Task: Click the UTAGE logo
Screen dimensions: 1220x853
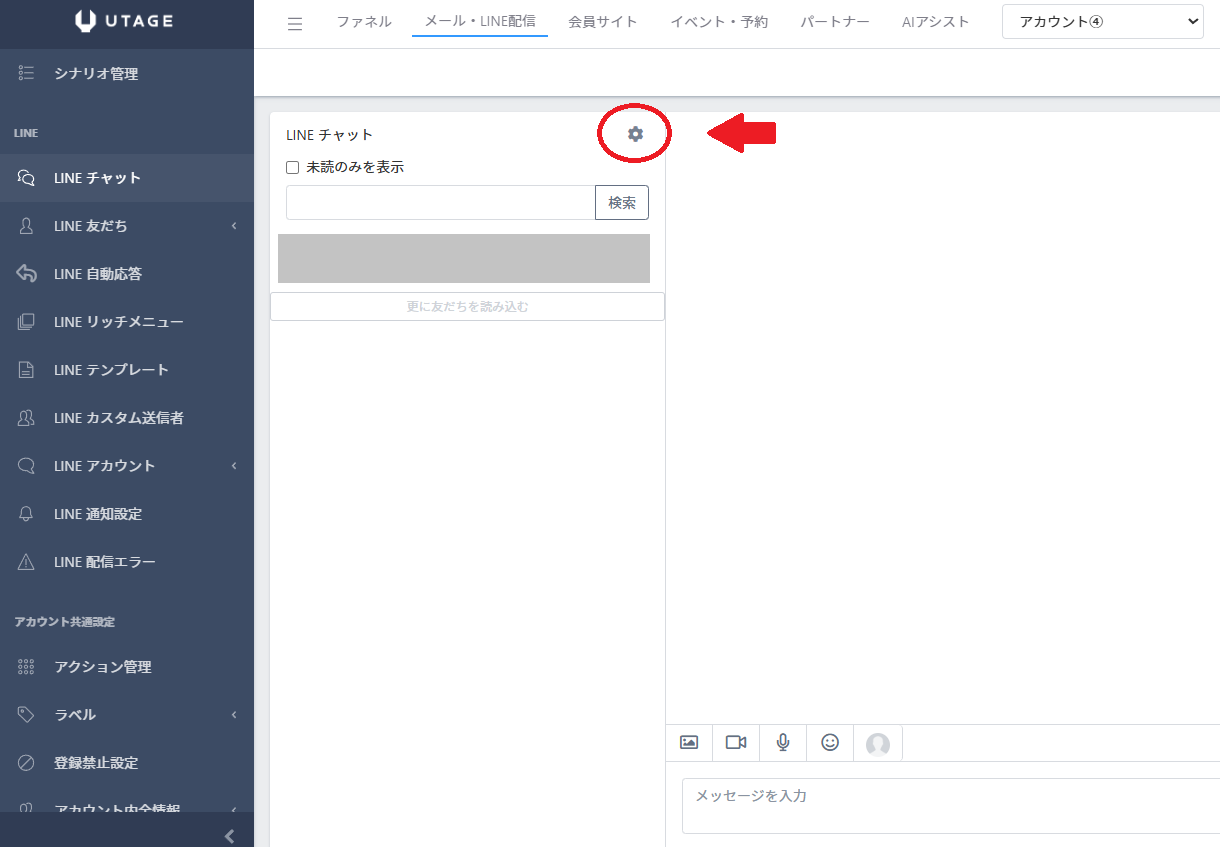Action: pos(126,20)
